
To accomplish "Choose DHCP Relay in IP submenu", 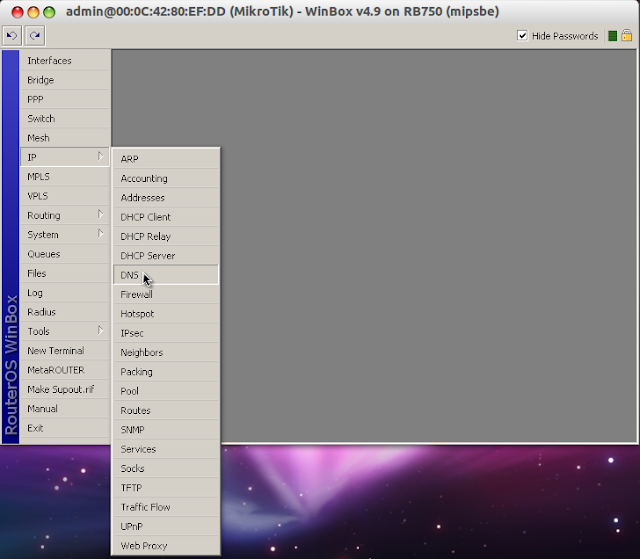I will pyautogui.click(x=166, y=236).
